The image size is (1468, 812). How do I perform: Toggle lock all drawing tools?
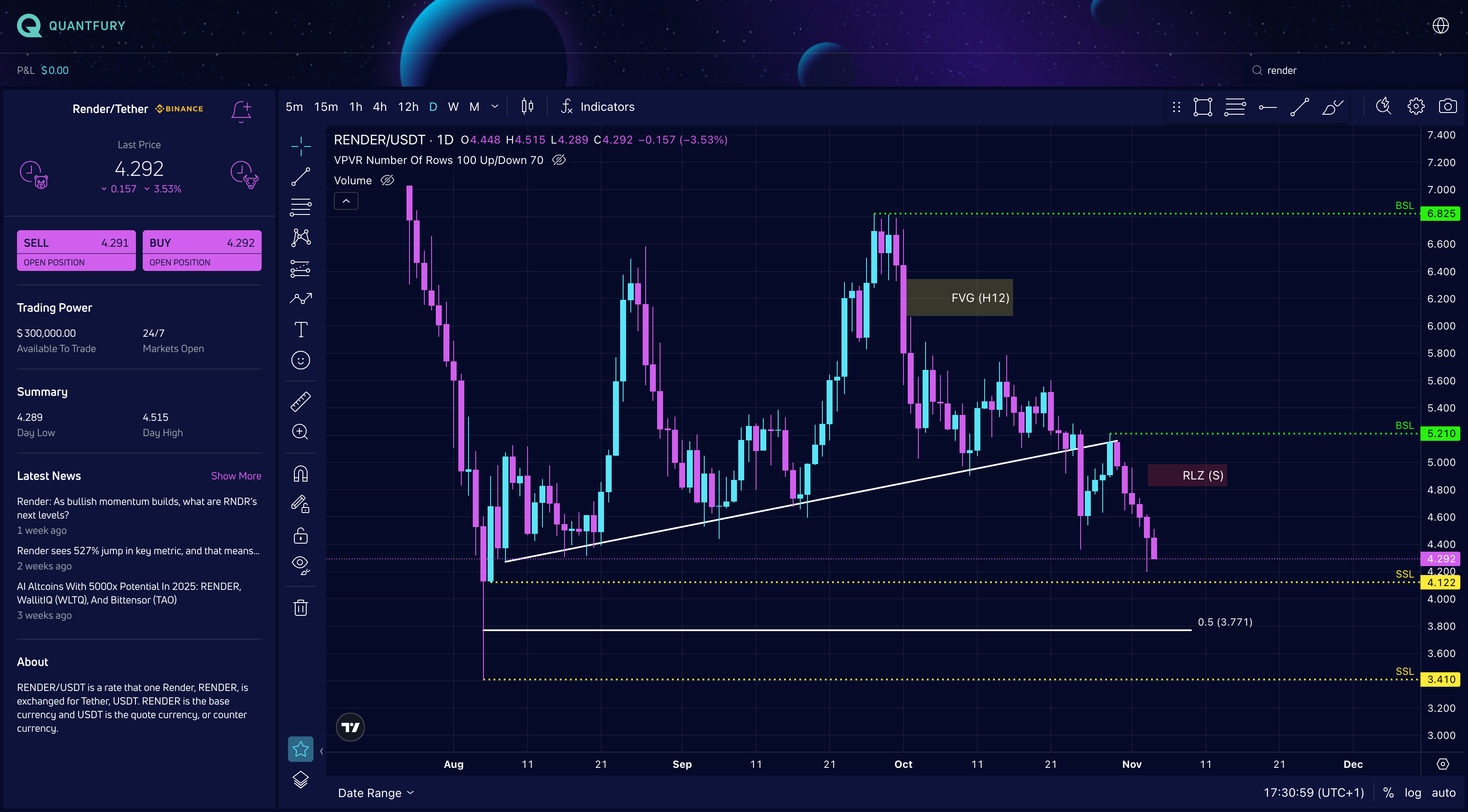[300, 536]
